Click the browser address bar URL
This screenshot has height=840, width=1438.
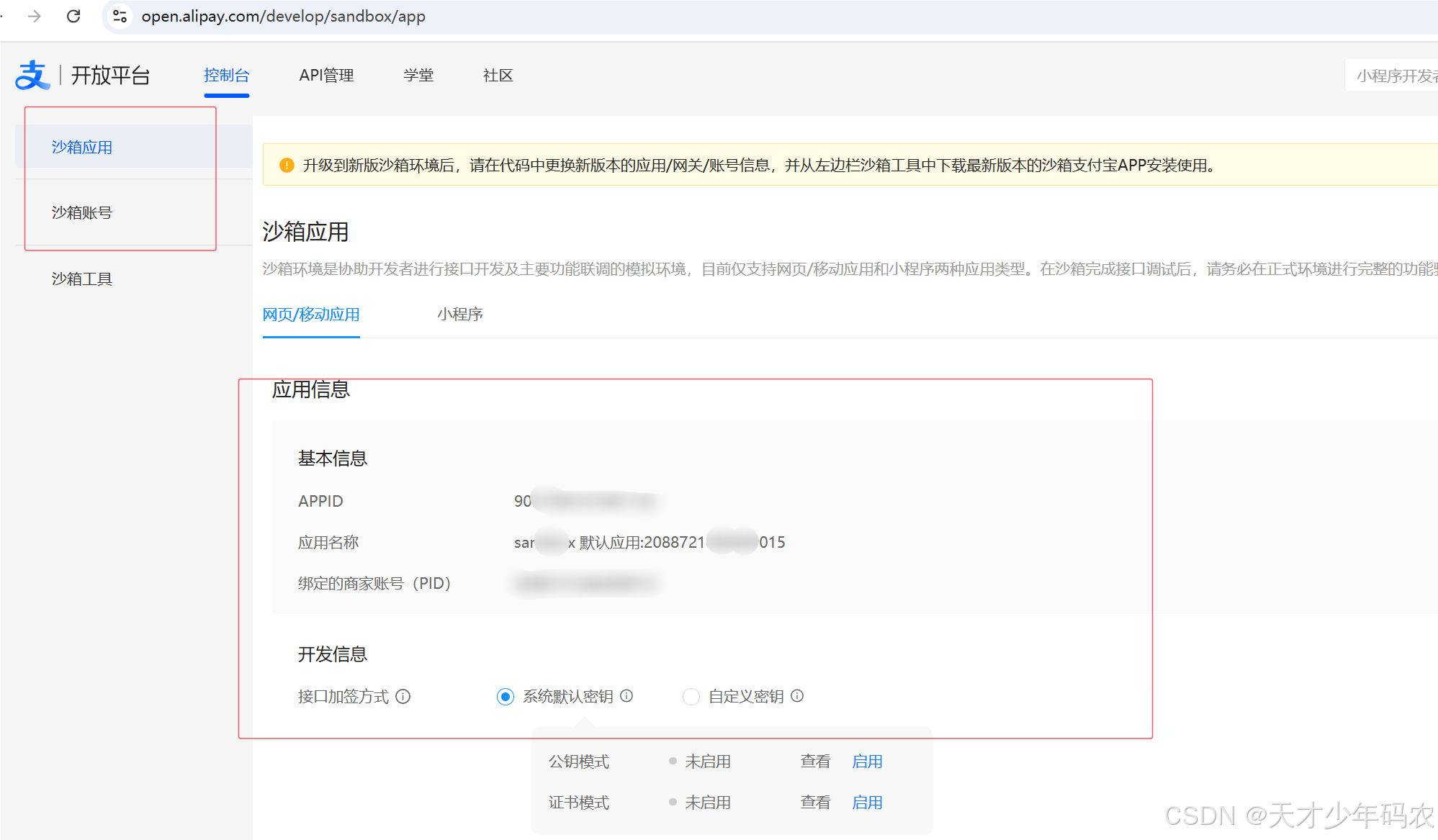[283, 16]
